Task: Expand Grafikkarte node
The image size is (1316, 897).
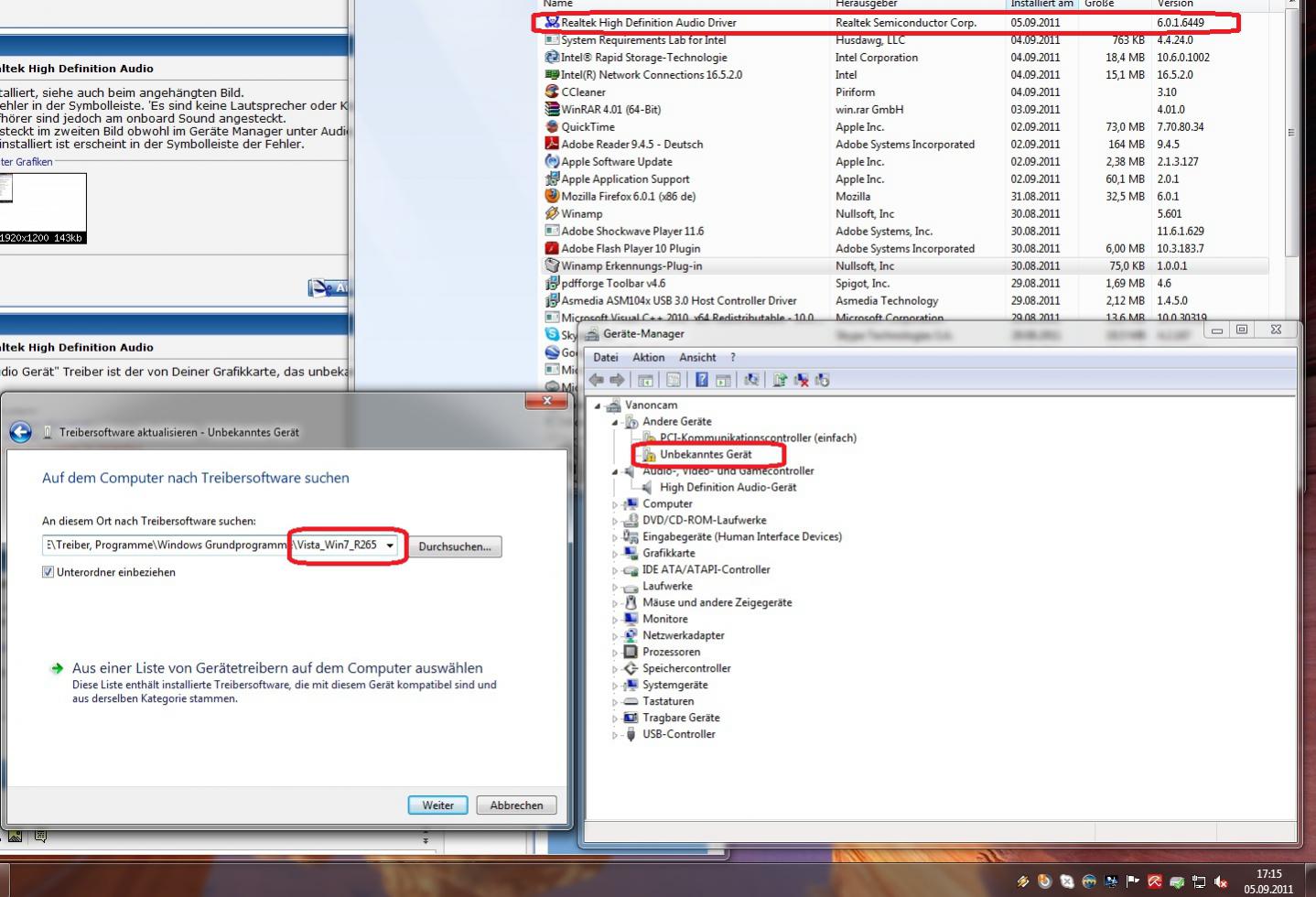Action: pyautogui.click(x=615, y=554)
